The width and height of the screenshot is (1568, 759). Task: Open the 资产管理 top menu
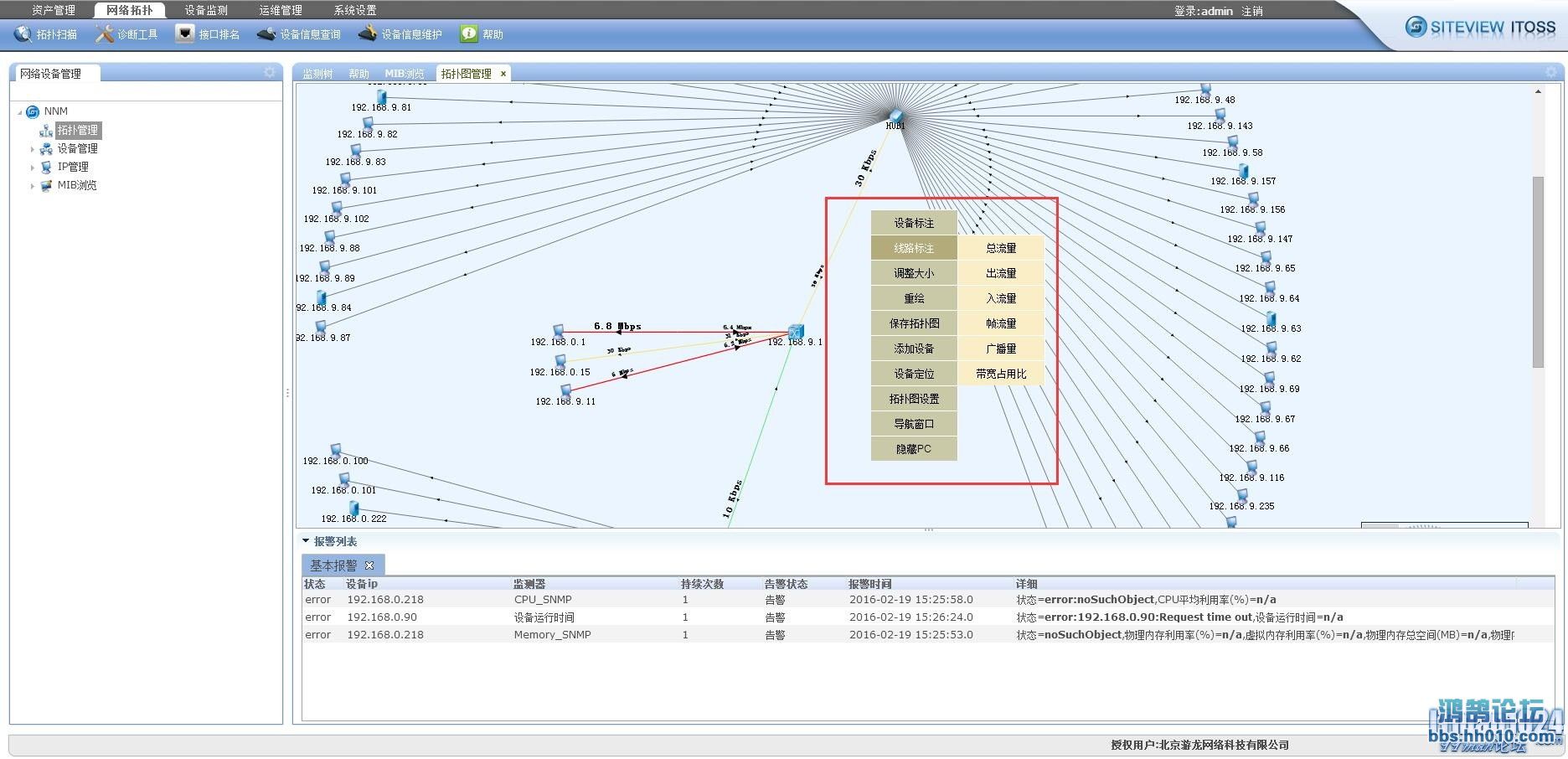(x=54, y=10)
